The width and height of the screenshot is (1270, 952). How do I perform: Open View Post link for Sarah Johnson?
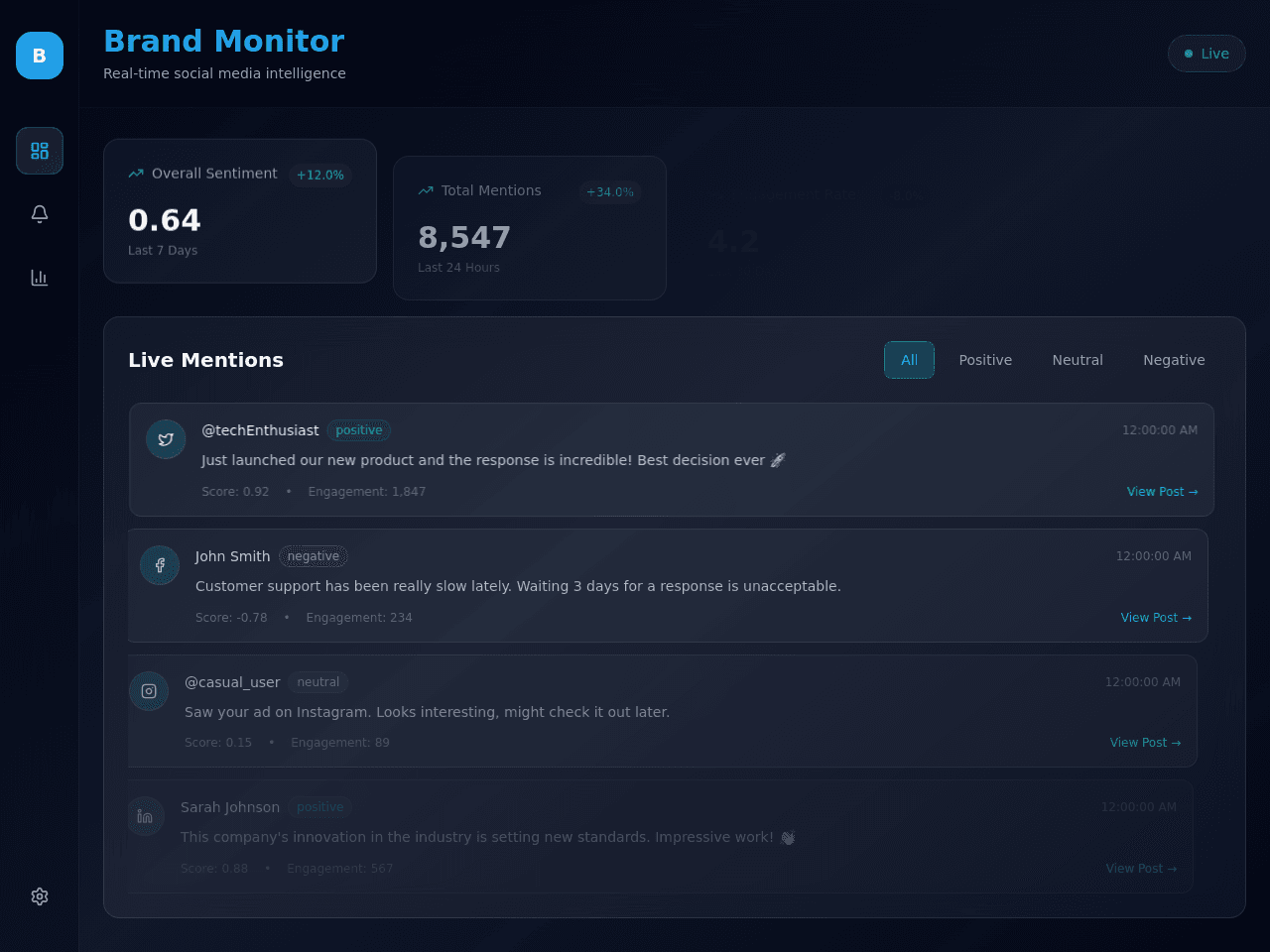(1141, 869)
